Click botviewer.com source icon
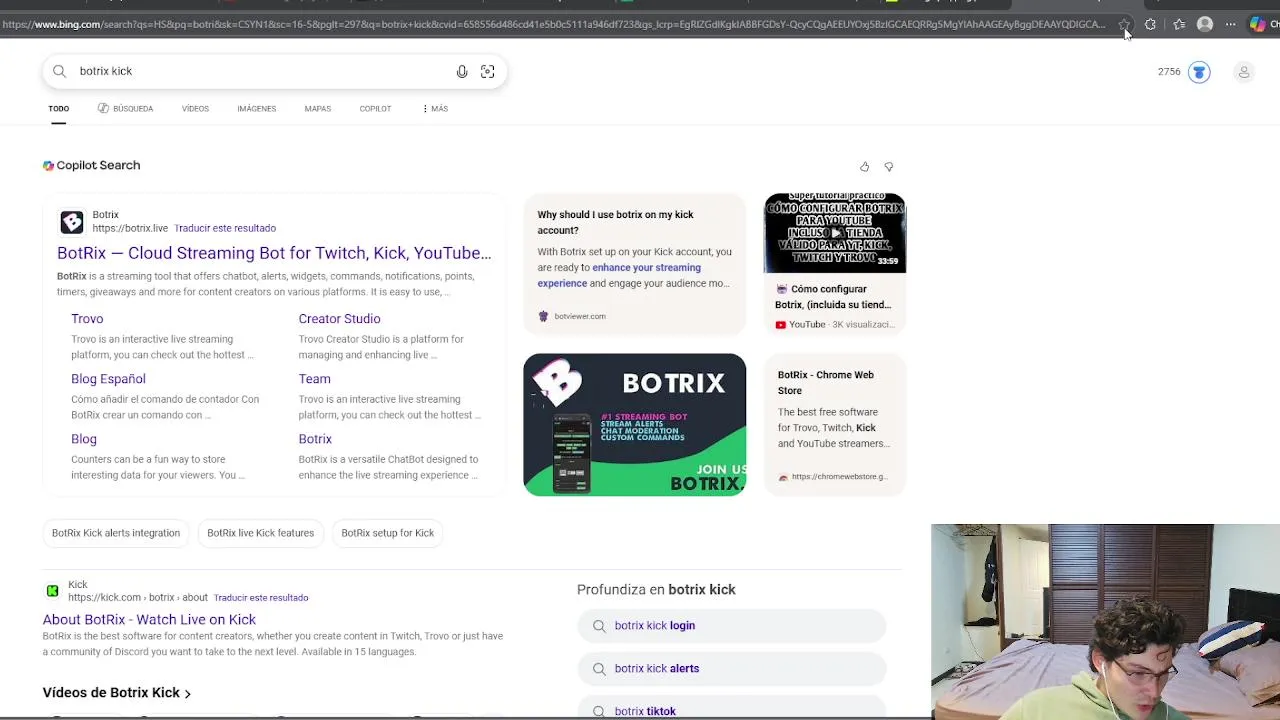 coord(543,316)
